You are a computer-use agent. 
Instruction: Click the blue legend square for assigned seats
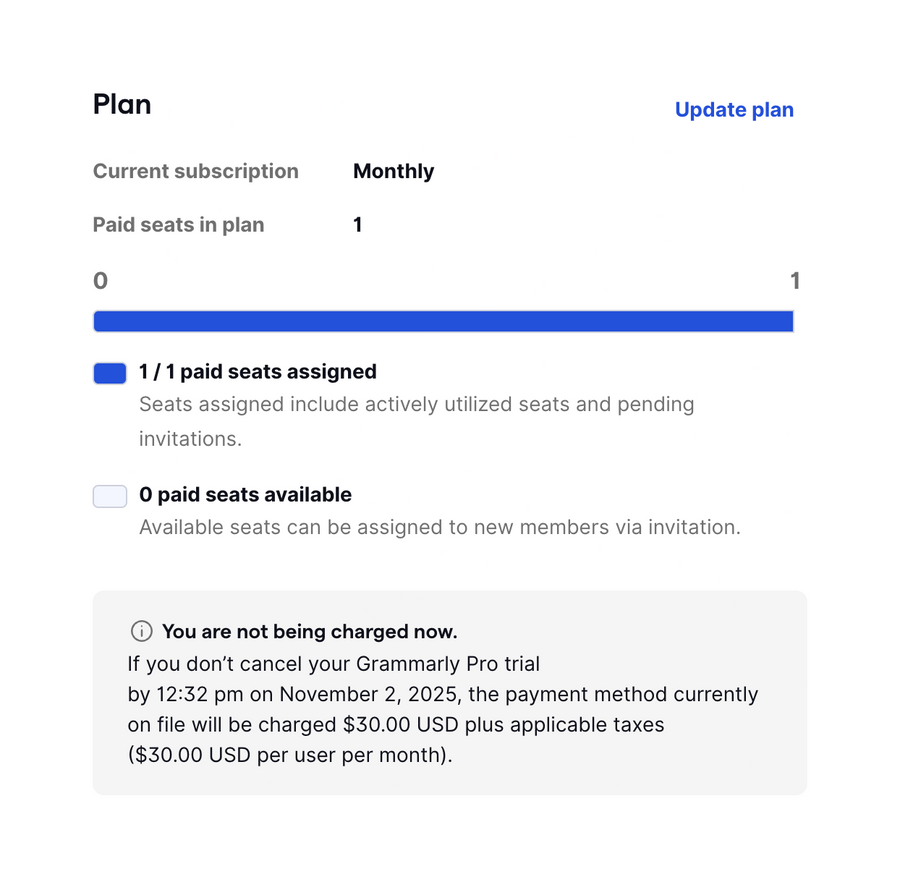(x=109, y=372)
